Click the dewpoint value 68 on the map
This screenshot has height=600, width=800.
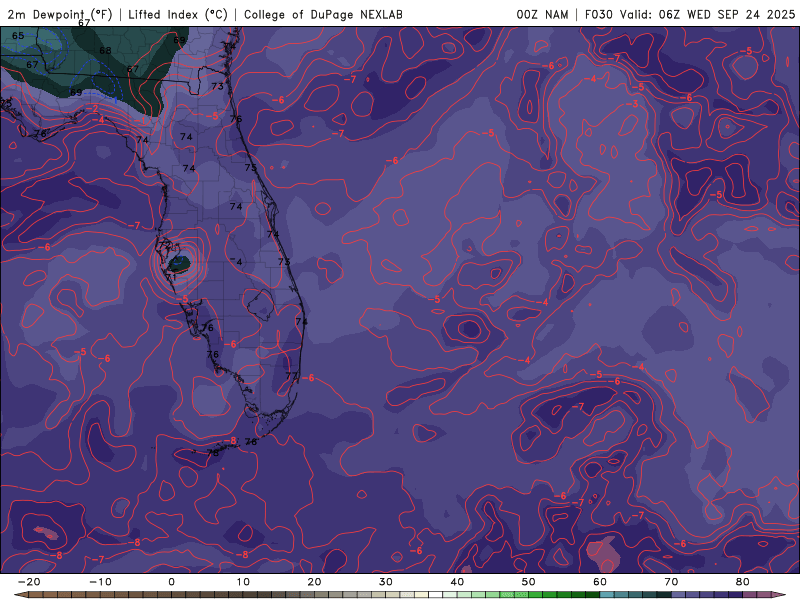[x=105, y=51]
